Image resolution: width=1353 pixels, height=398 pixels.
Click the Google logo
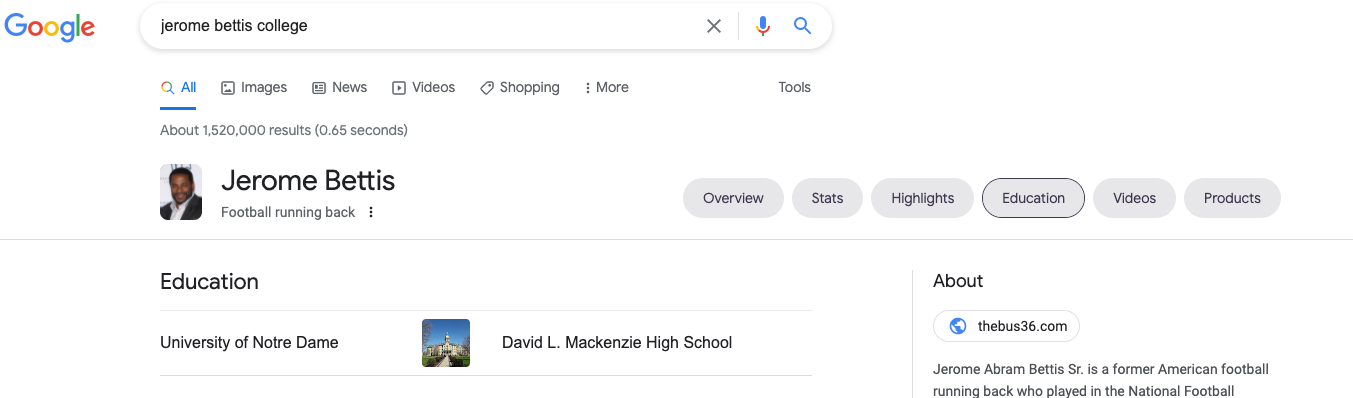50,26
